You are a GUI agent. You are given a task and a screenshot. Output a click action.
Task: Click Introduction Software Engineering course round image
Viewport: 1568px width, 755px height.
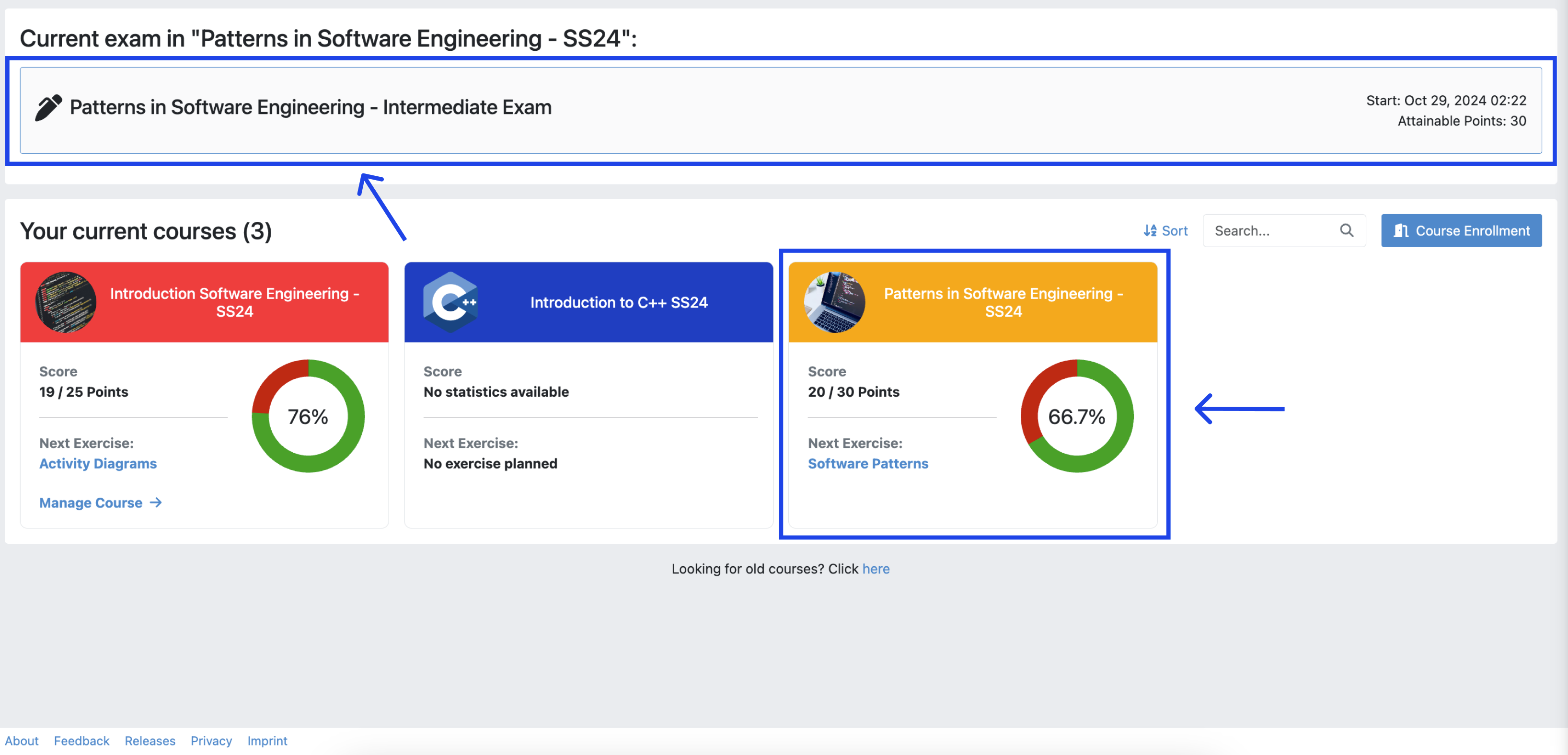click(66, 302)
